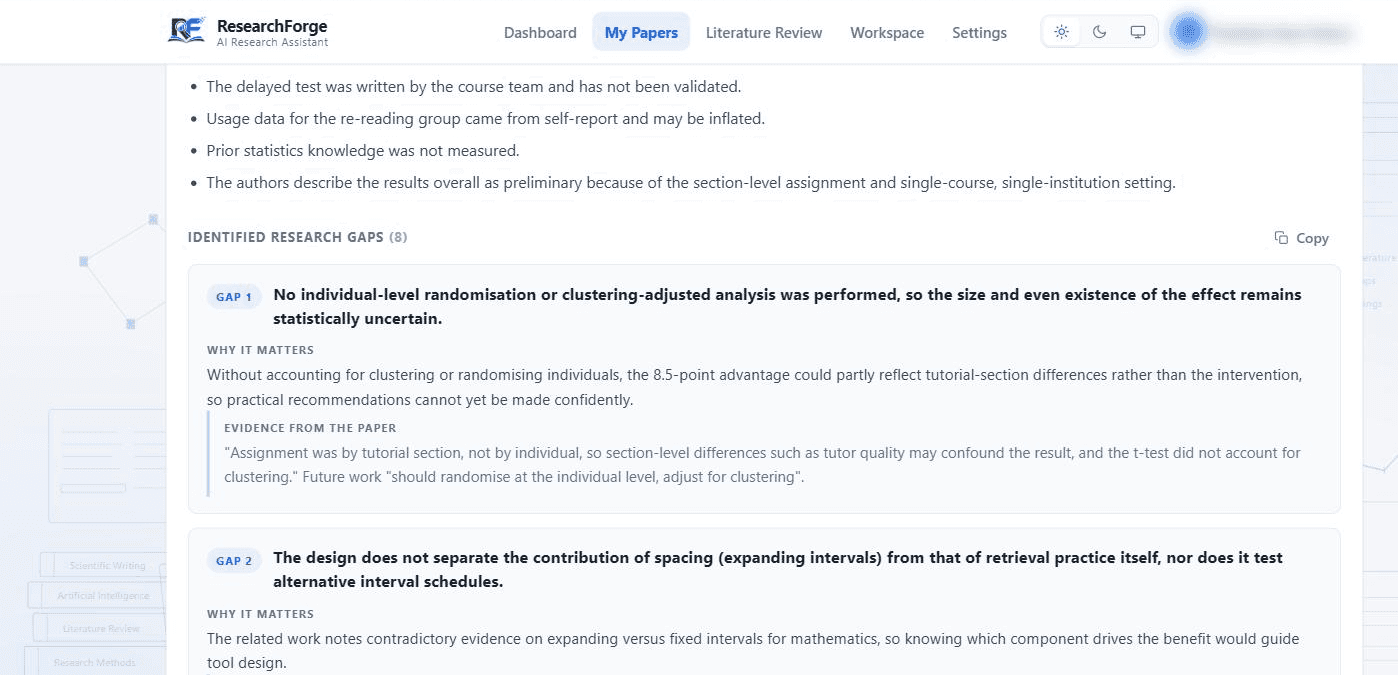
Task: Select GAP 2 title about spacing contribution
Action: click(777, 570)
